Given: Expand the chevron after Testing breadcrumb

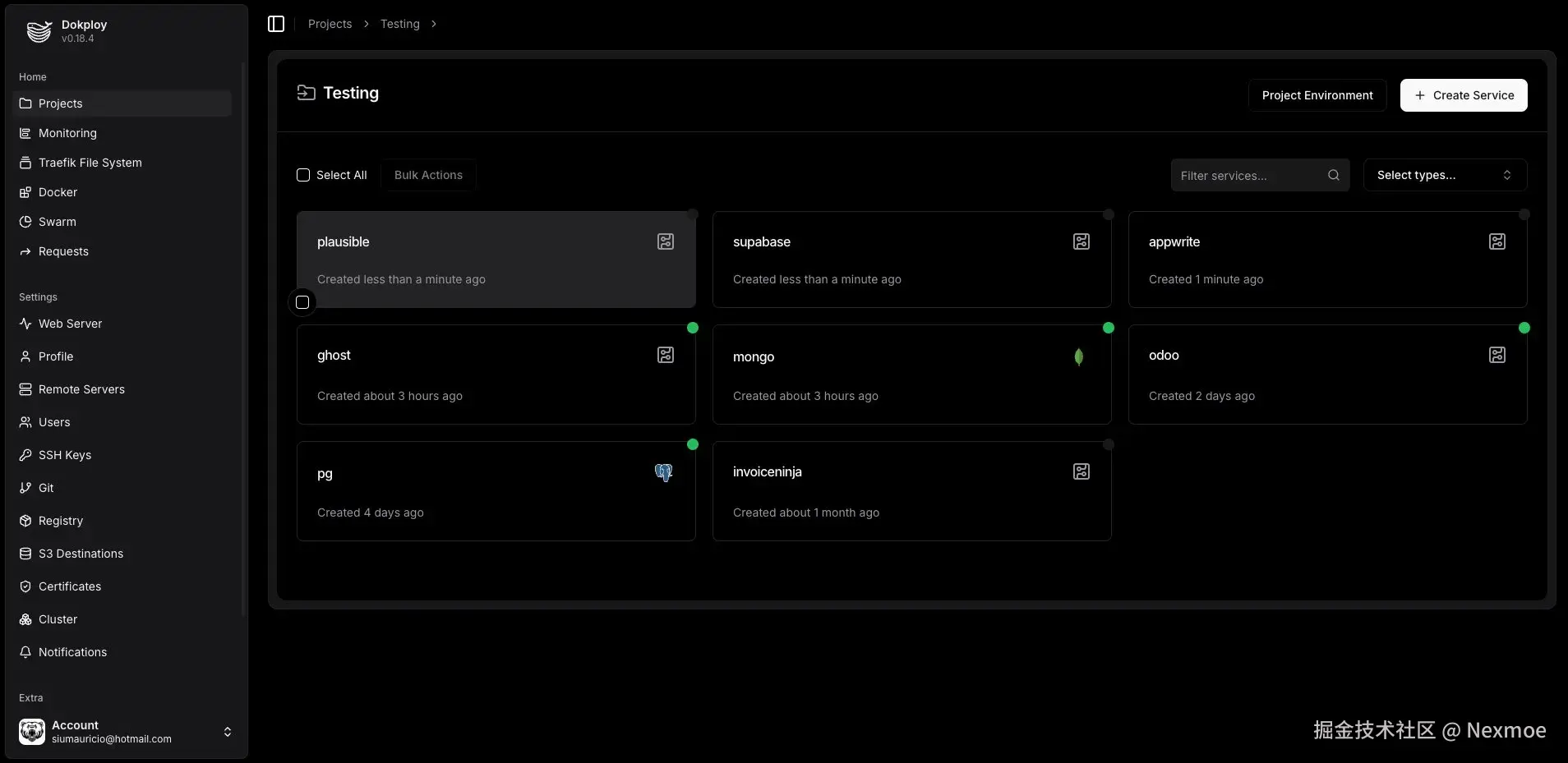Looking at the screenshot, I should pyautogui.click(x=434, y=24).
